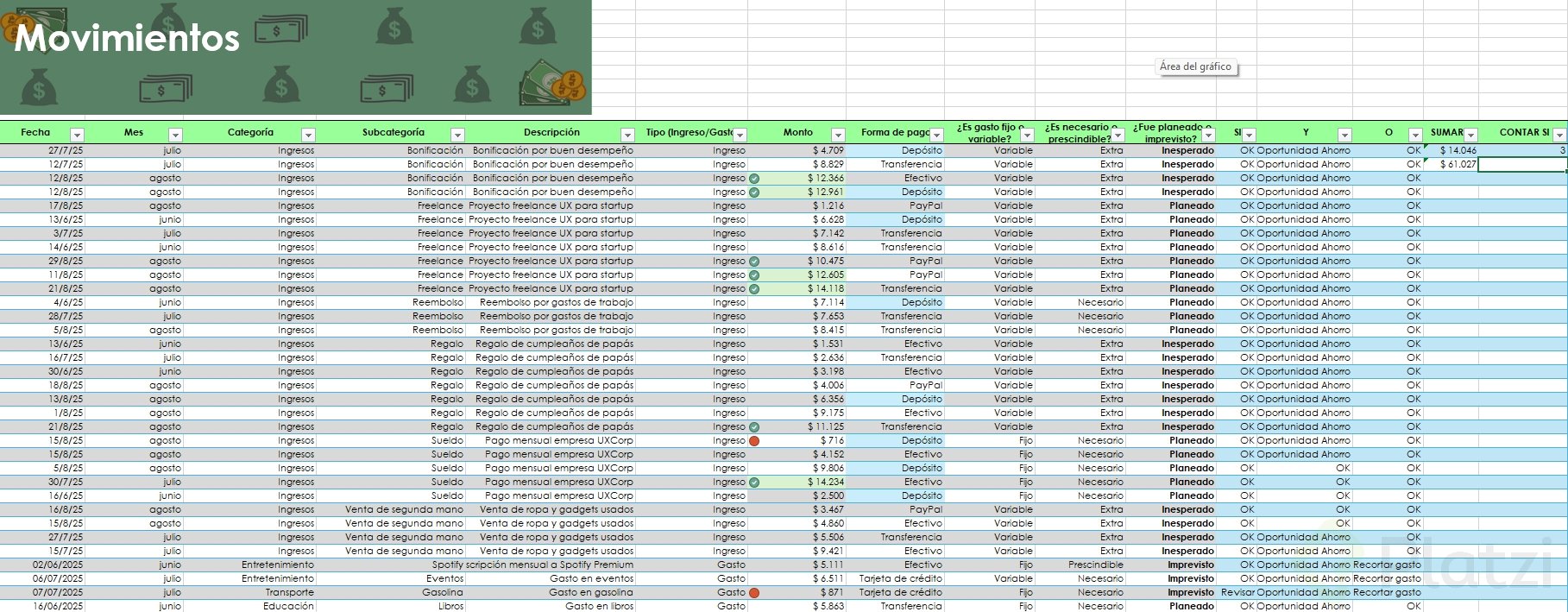Screen dimensions: 1568x612
Task: Click the green check icon beside $ 14.118
Action: (x=754, y=289)
